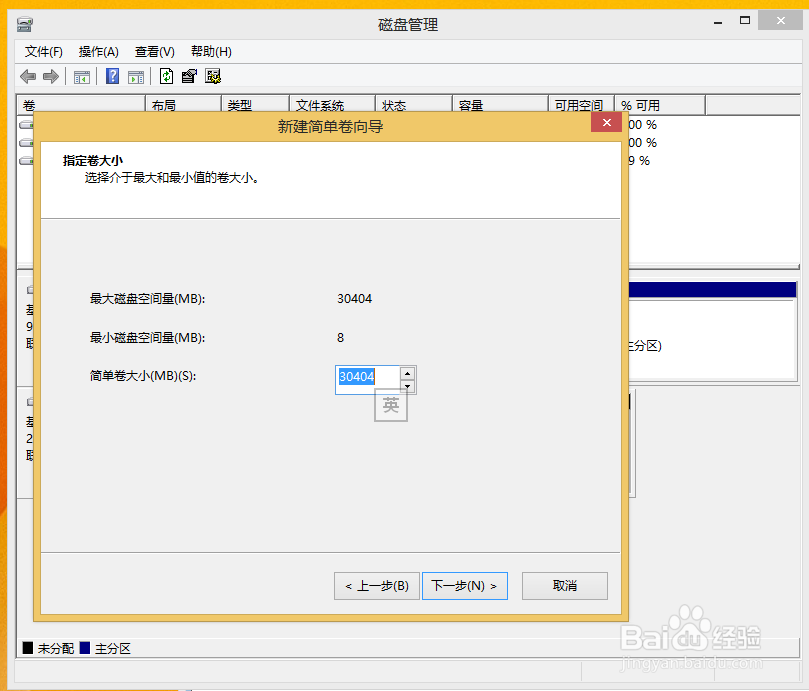
Task: Increase volume size using the up spinner arrow
Action: coord(408,372)
